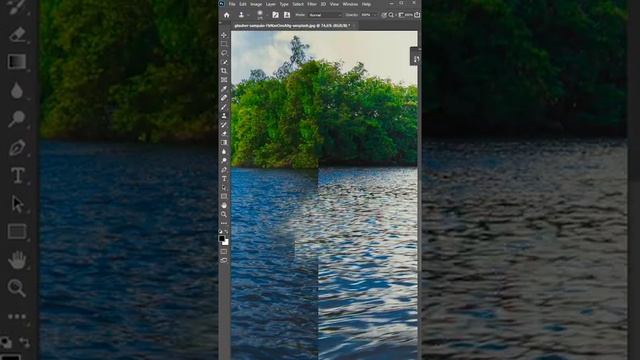The image size is (640, 360).
Task: Click the large Dodge tool icon at far left
Action: [x=17, y=119]
